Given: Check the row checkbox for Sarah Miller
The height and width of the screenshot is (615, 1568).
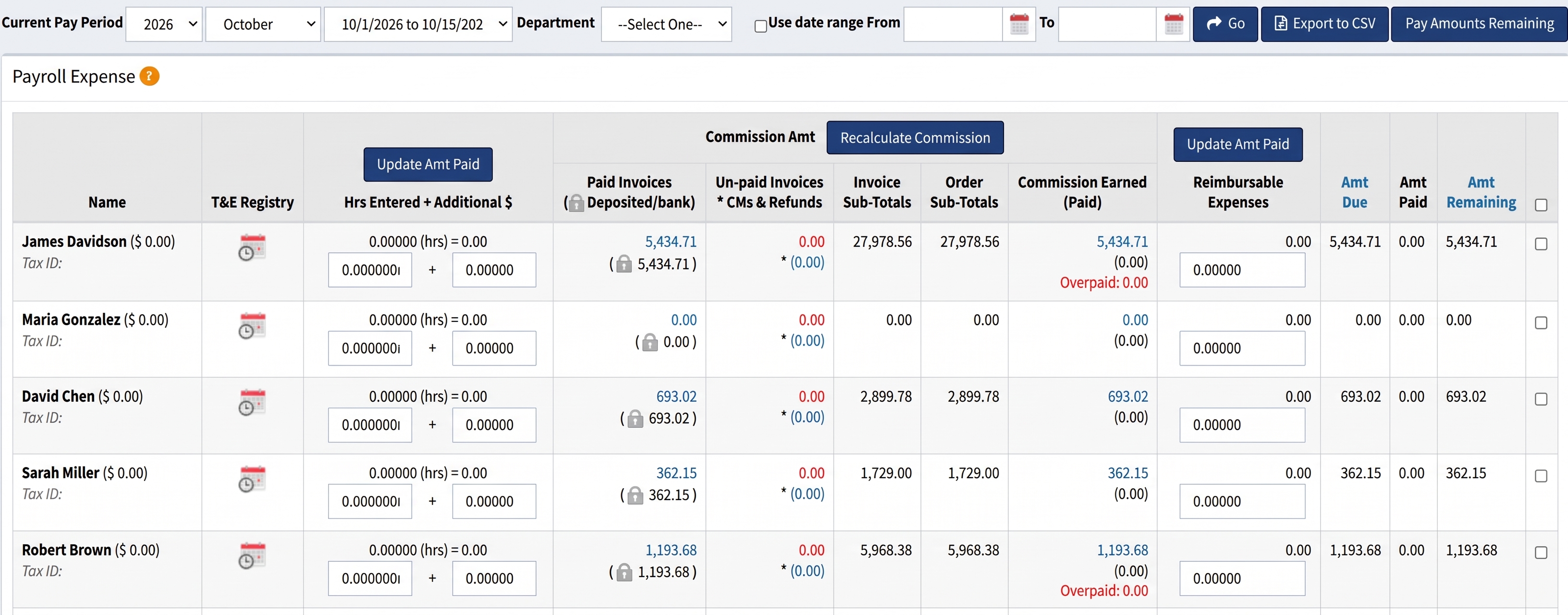Looking at the screenshot, I should click(1541, 476).
